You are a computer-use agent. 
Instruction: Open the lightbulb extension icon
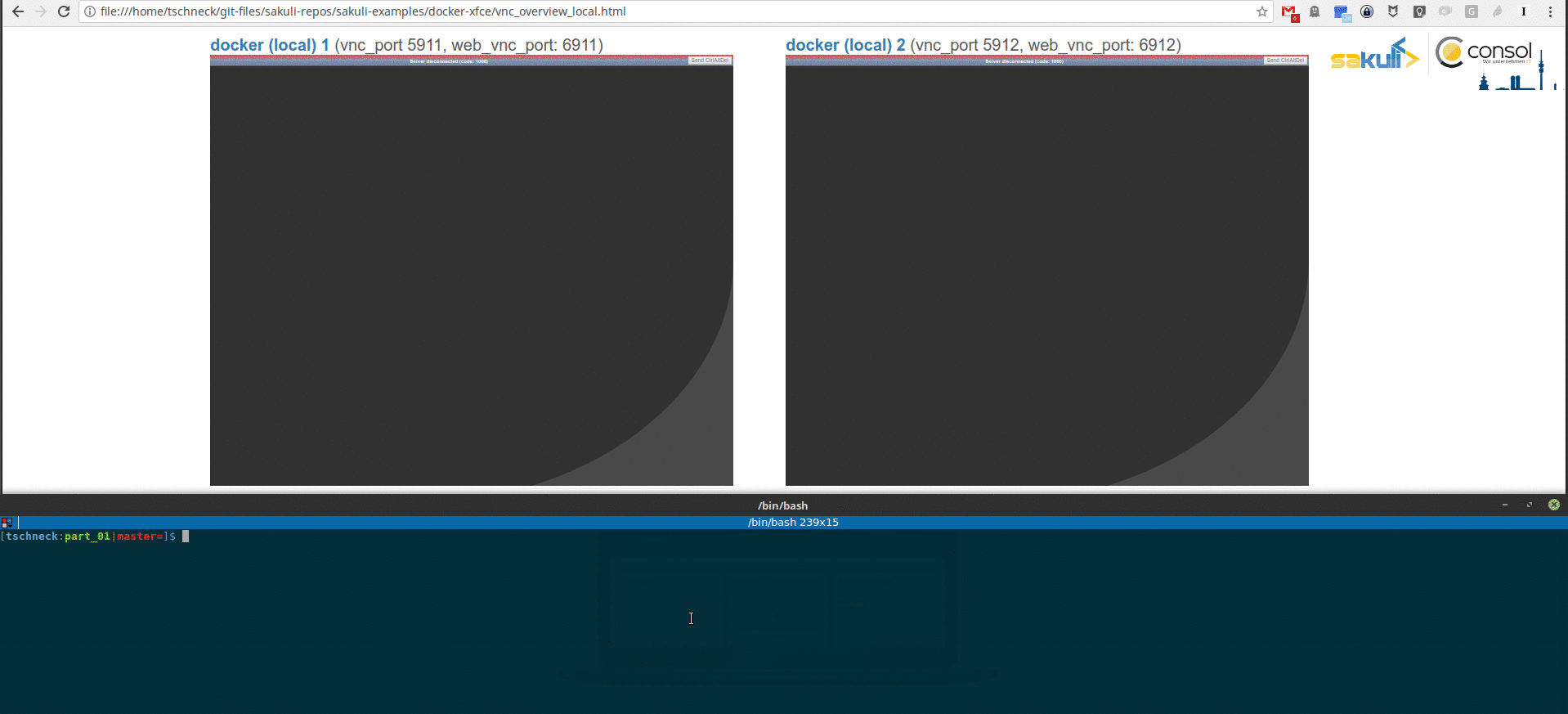pyautogui.click(x=1419, y=12)
